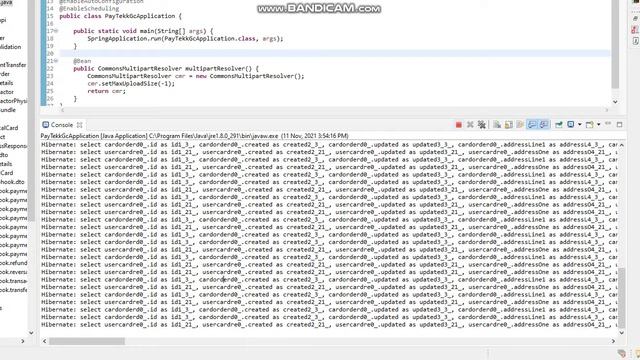
Task: Click the '@EnableScheduling' annotation in the editor
Action: tap(89, 8)
